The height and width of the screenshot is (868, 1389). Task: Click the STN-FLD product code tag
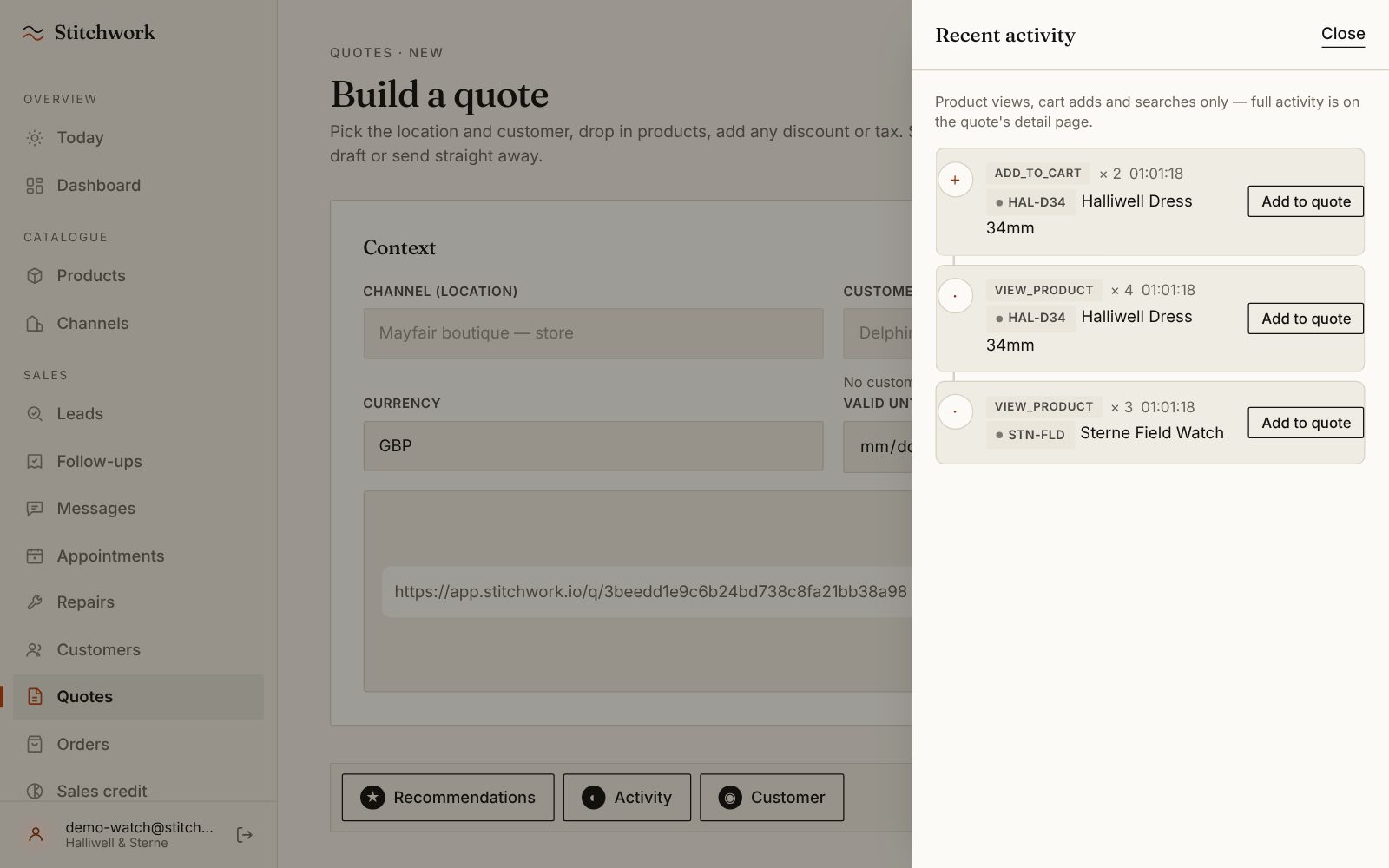pos(1030,434)
